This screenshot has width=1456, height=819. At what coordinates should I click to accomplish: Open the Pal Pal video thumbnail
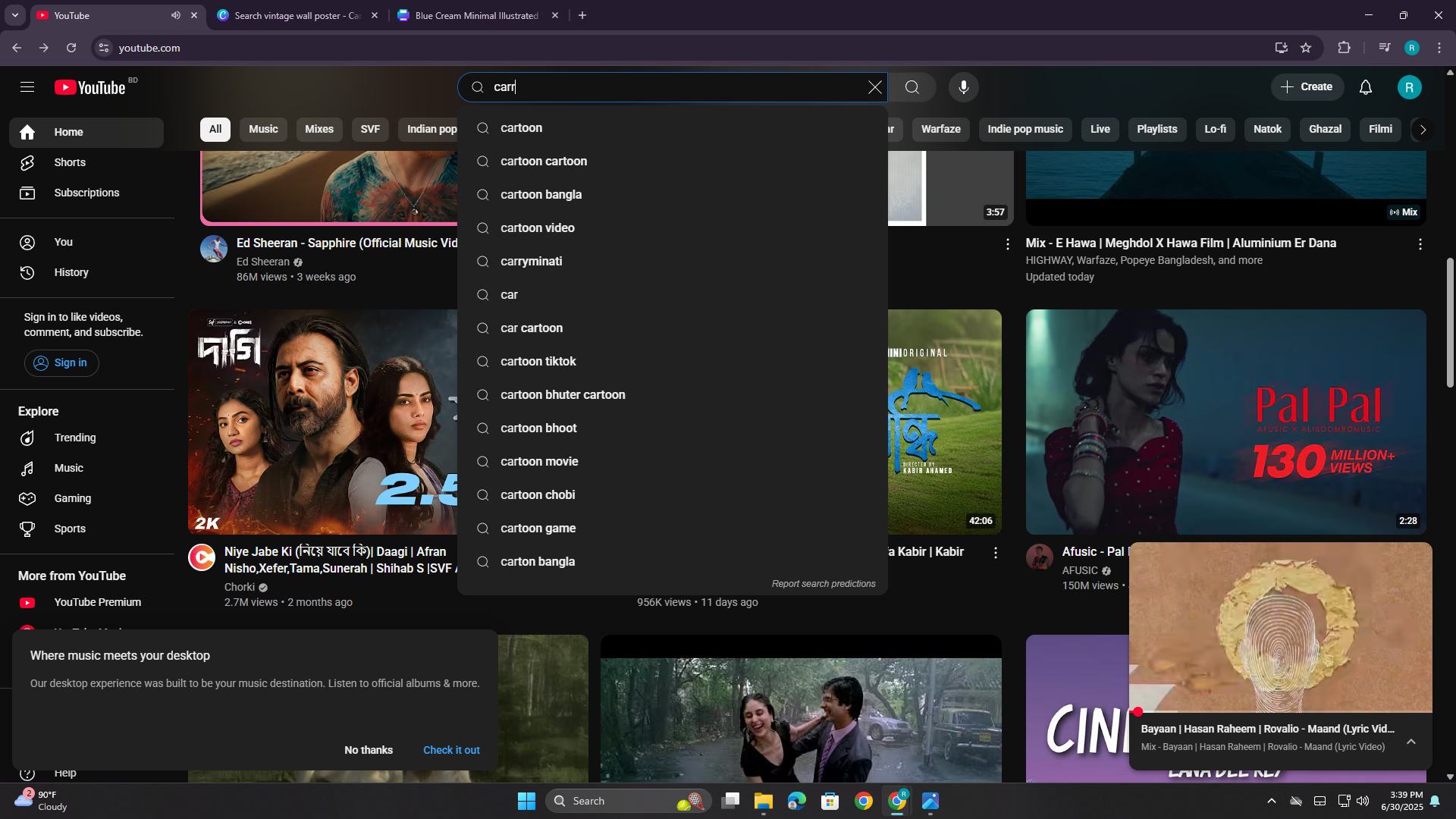point(1225,422)
